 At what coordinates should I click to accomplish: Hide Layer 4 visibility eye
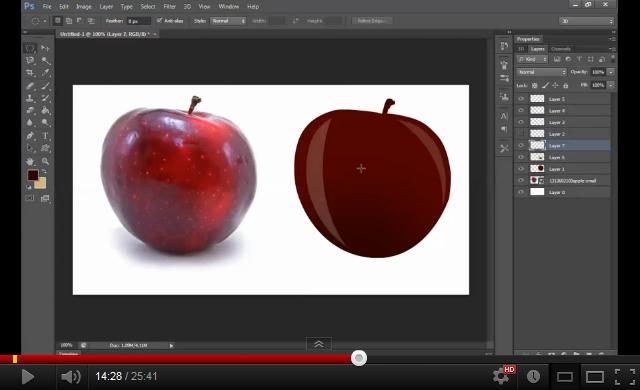click(x=521, y=111)
